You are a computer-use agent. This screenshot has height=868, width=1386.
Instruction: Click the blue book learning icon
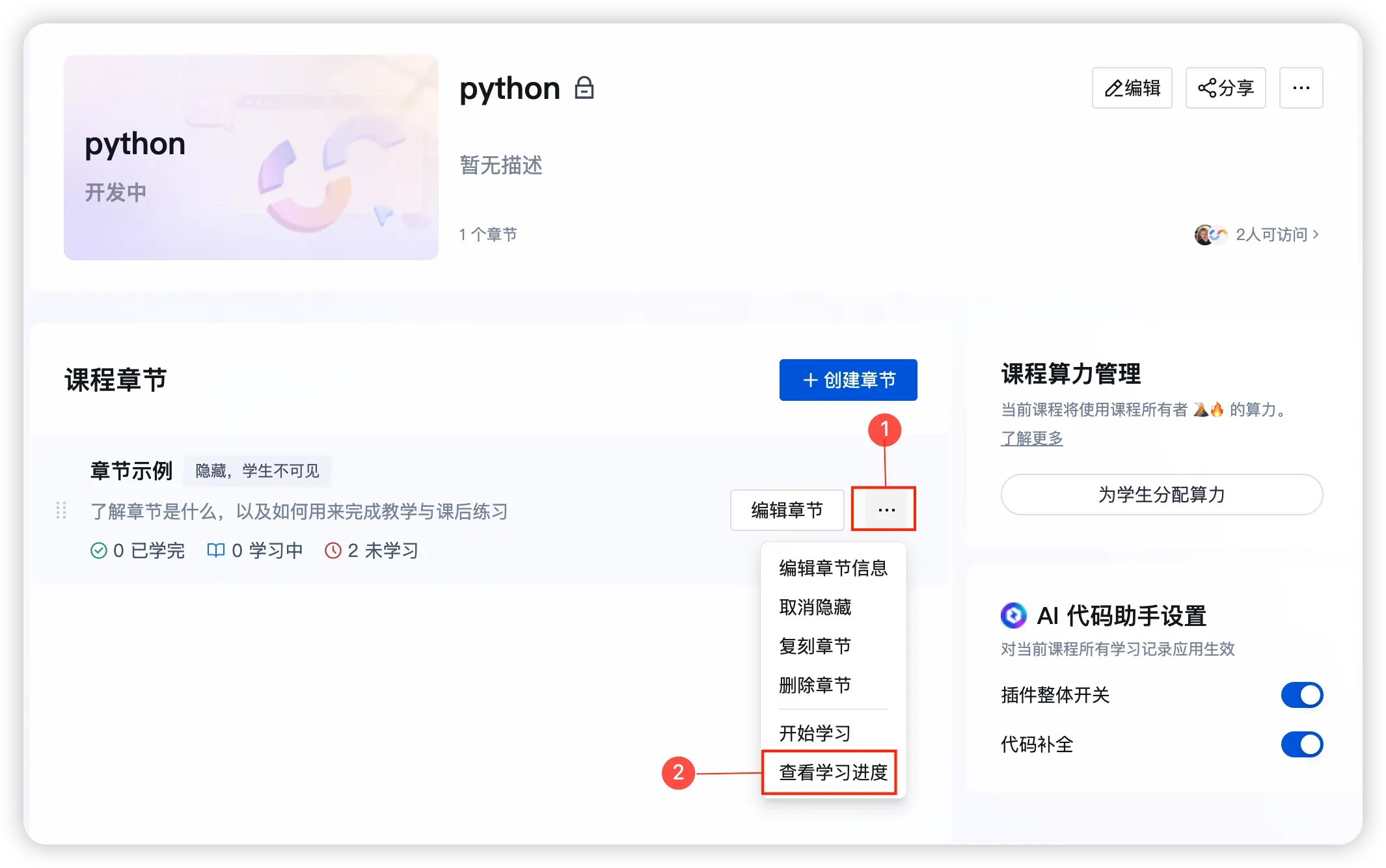215,550
